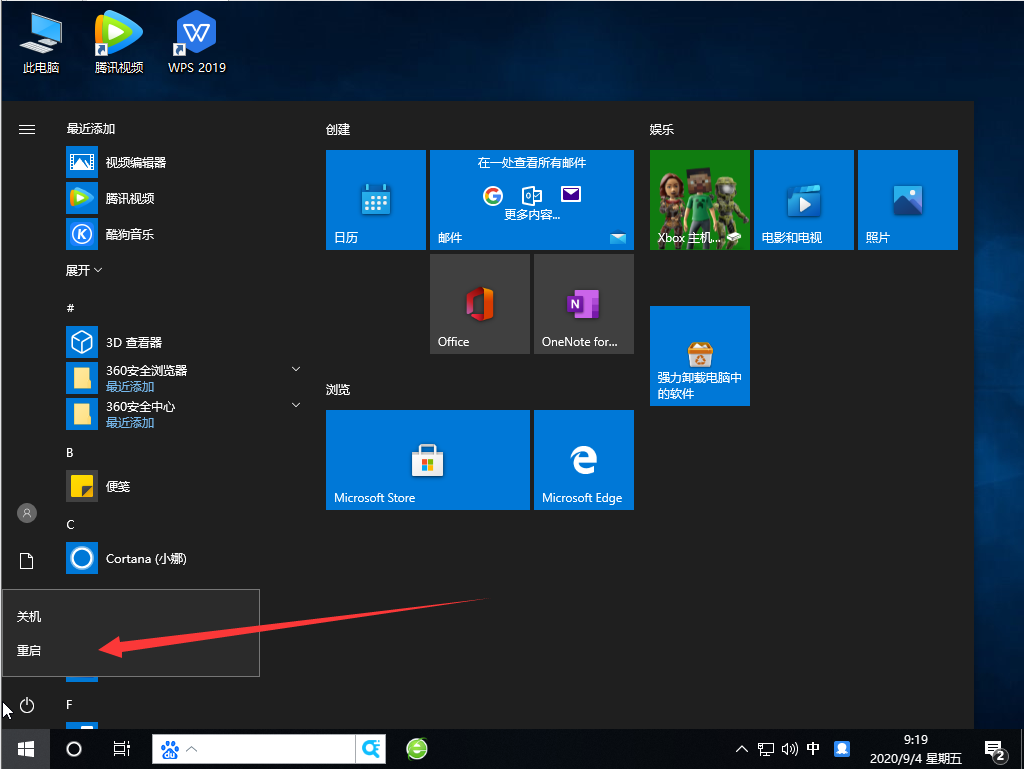Image resolution: width=1024 pixels, height=769 pixels.
Task: Open the volume control in the system tray
Action: click(x=790, y=748)
